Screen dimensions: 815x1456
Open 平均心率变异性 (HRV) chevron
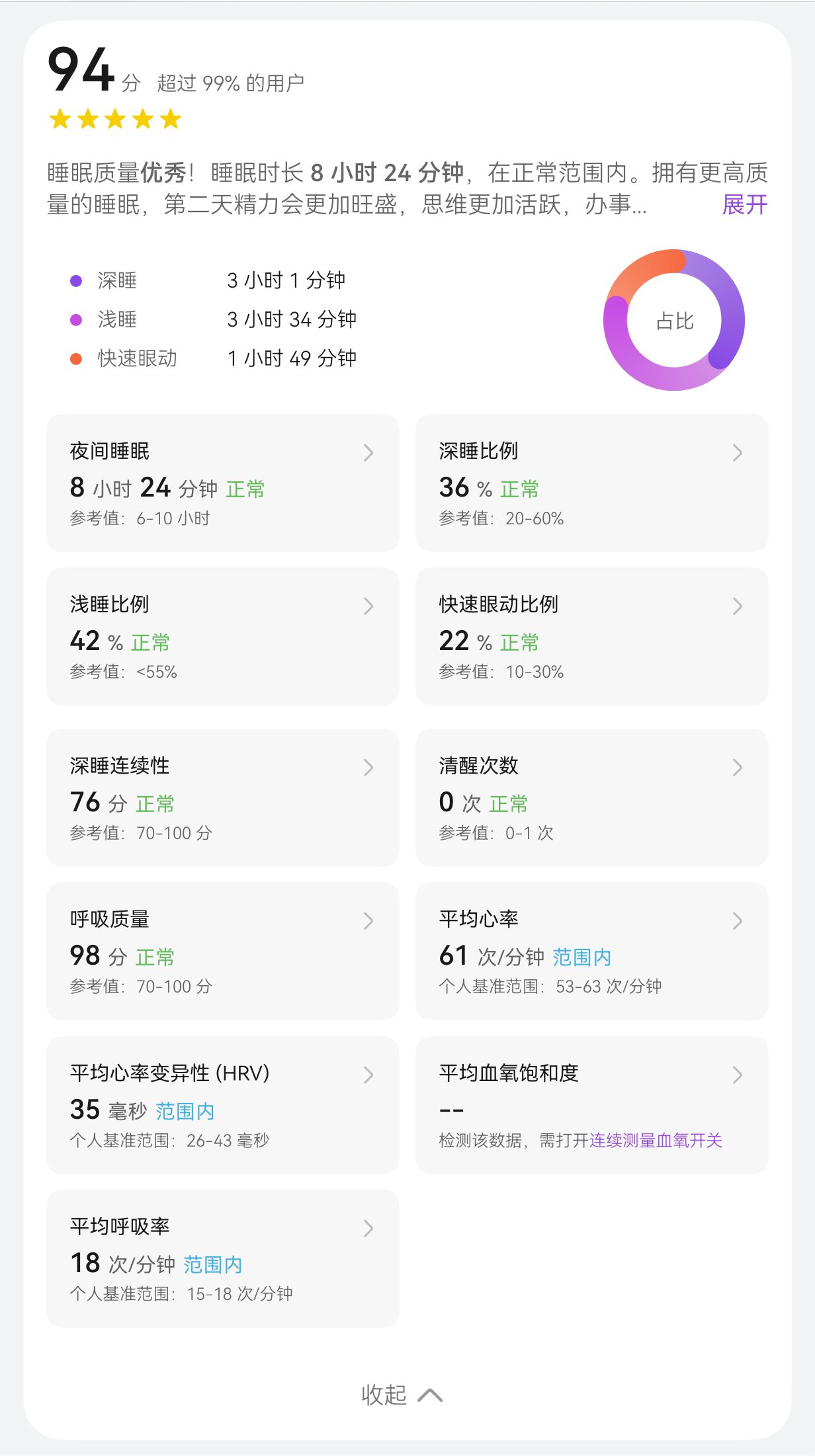[x=368, y=1075]
